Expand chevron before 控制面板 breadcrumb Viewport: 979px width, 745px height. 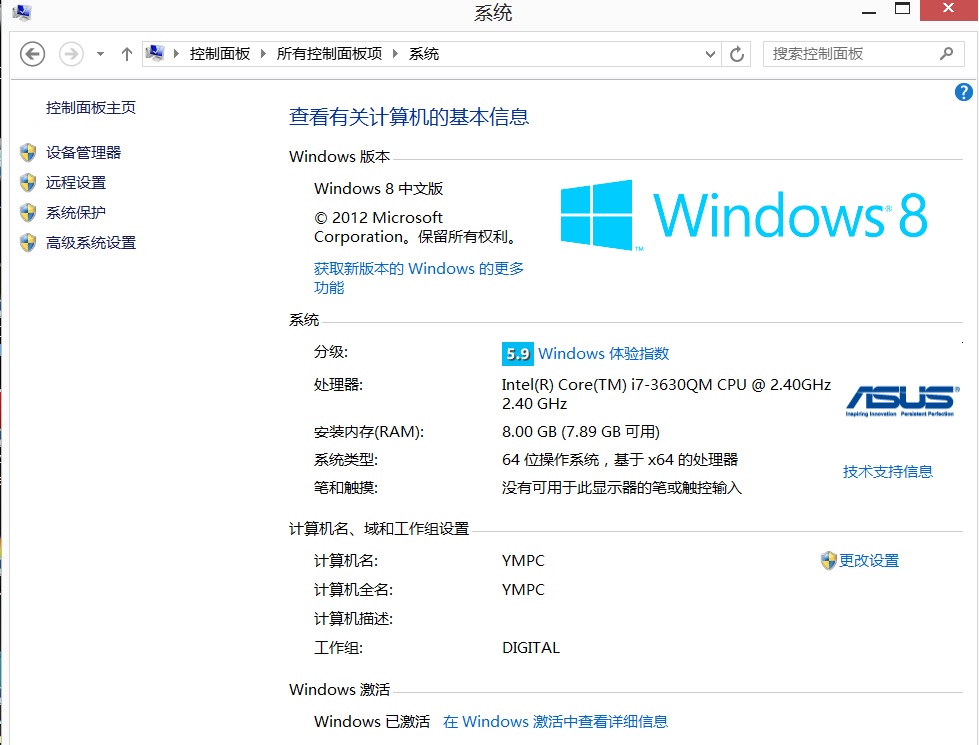tap(176, 54)
